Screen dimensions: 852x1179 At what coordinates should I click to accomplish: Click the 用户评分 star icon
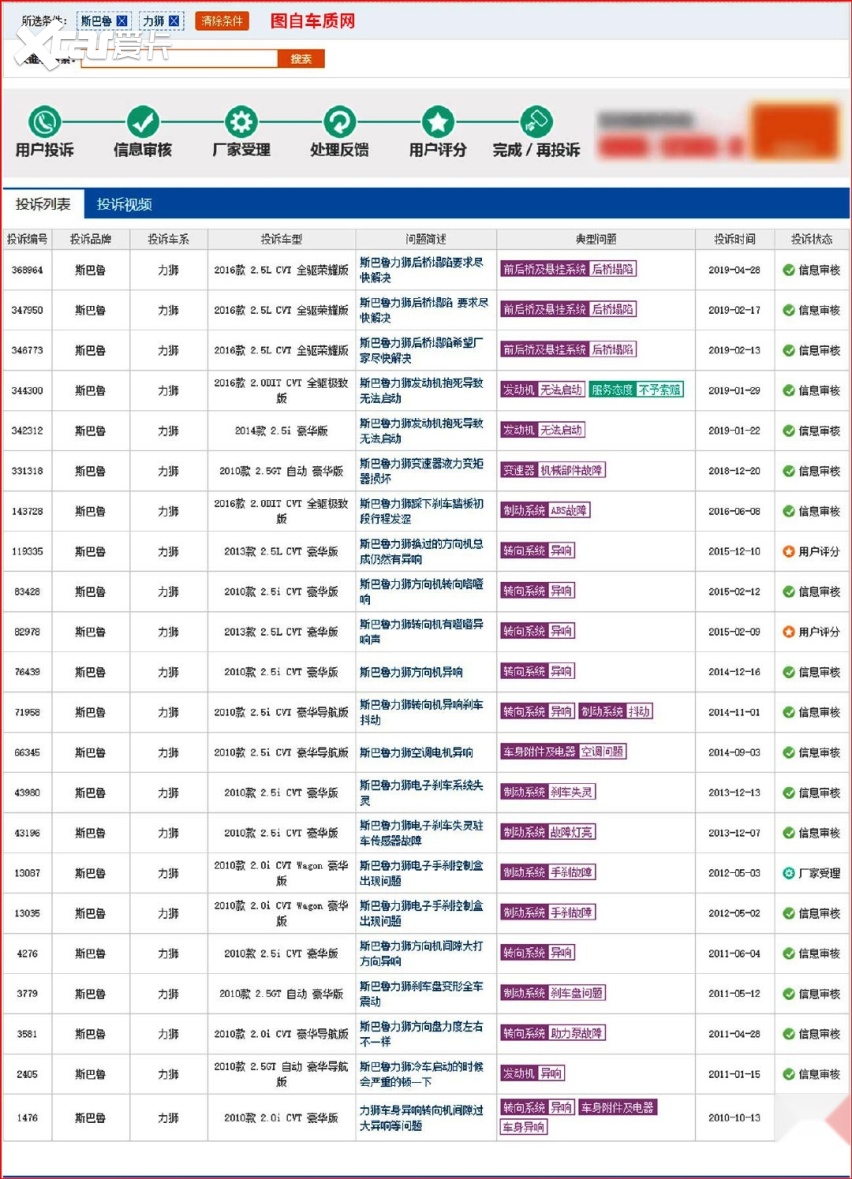[437, 122]
